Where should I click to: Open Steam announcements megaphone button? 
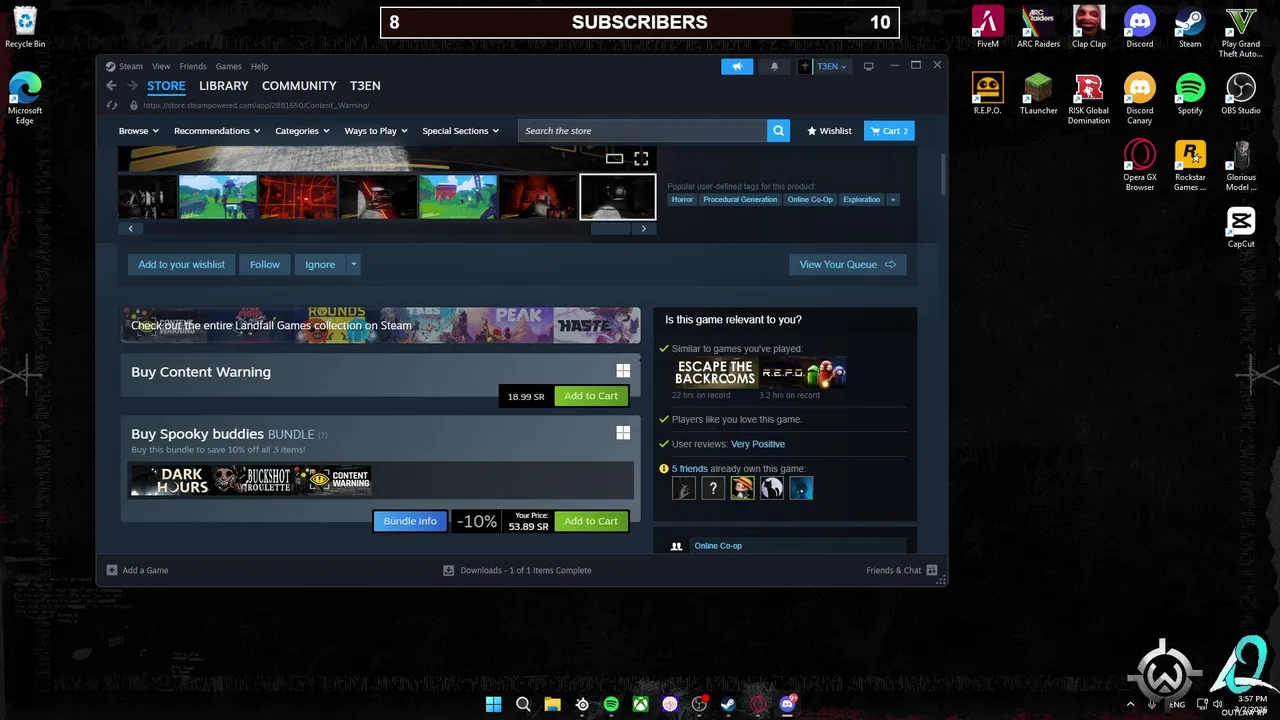[737, 66]
